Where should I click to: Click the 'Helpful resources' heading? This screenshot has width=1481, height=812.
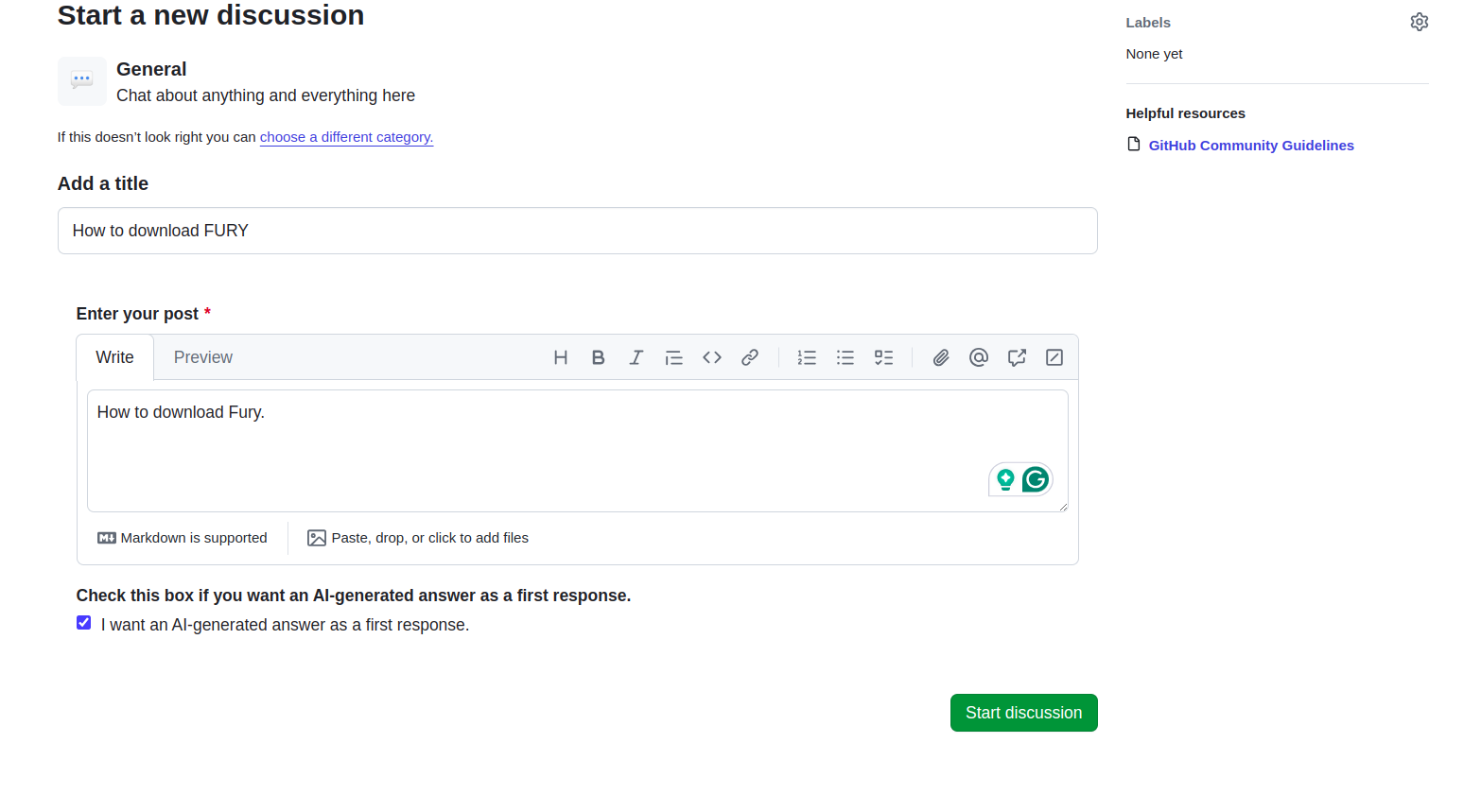point(1186,113)
